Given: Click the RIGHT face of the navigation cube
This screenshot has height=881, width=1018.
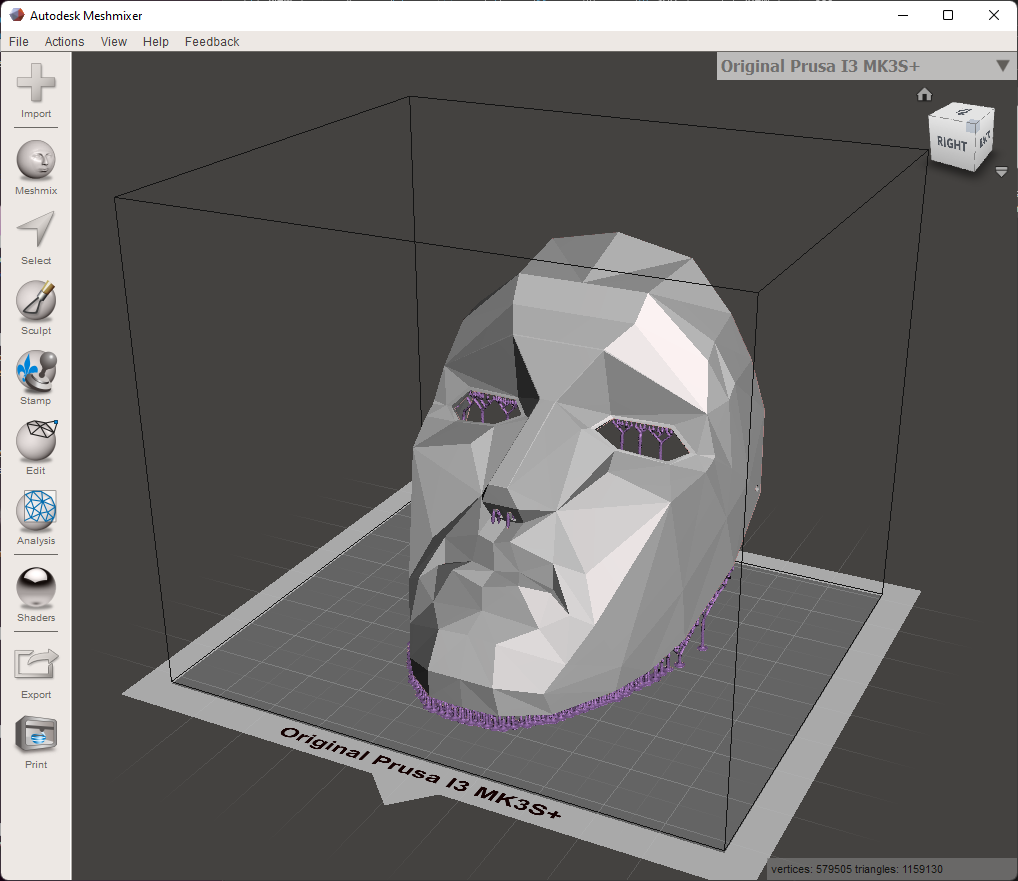Looking at the screenshot, I should click(950, 142).
